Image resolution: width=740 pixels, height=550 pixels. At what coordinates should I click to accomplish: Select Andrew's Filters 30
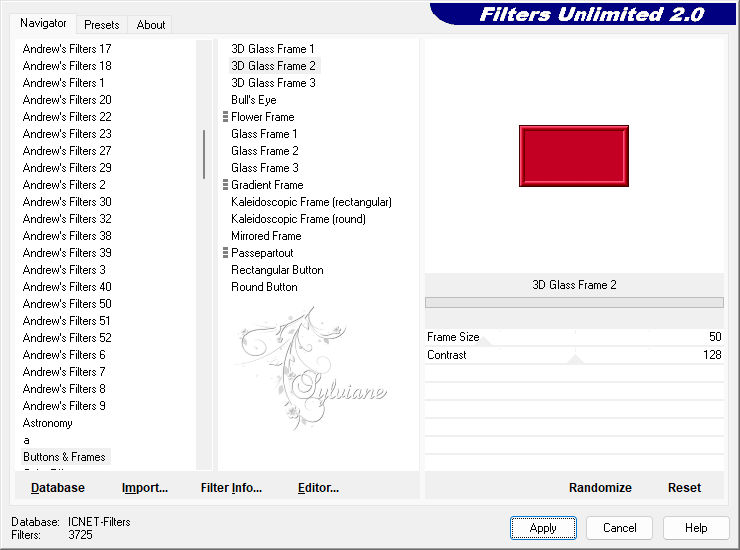coord(67,202)
